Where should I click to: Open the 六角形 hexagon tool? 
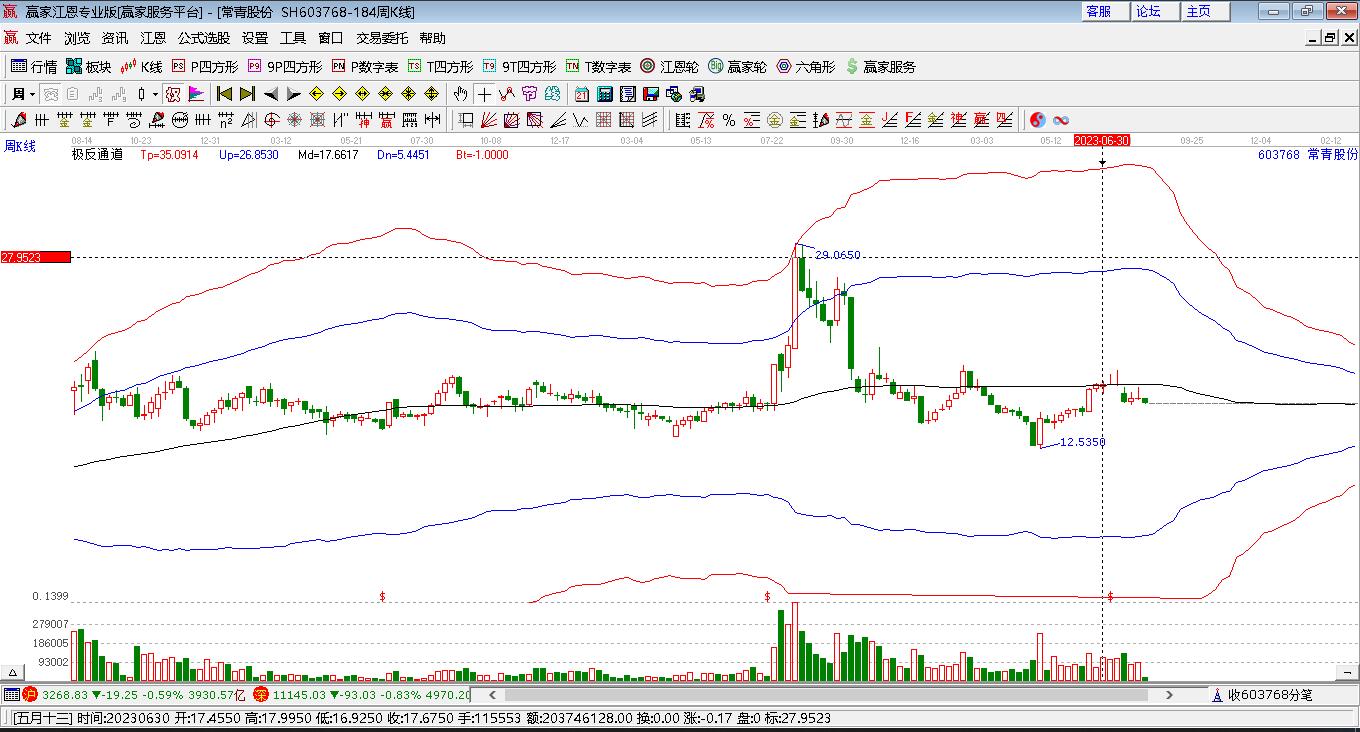click(x=806, y=67)
